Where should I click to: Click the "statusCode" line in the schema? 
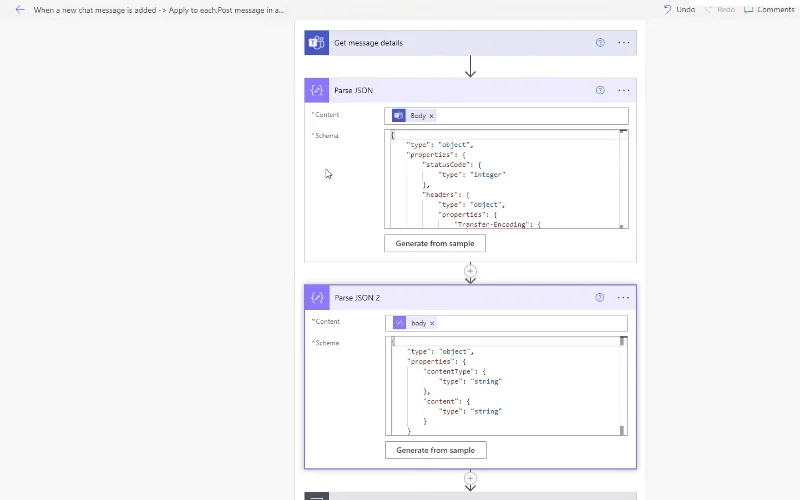[x=452, y=165]
